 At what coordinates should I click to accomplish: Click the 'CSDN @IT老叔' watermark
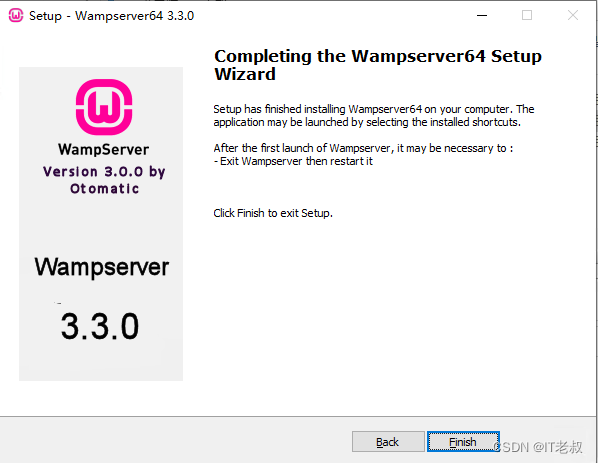pos(538,447)
